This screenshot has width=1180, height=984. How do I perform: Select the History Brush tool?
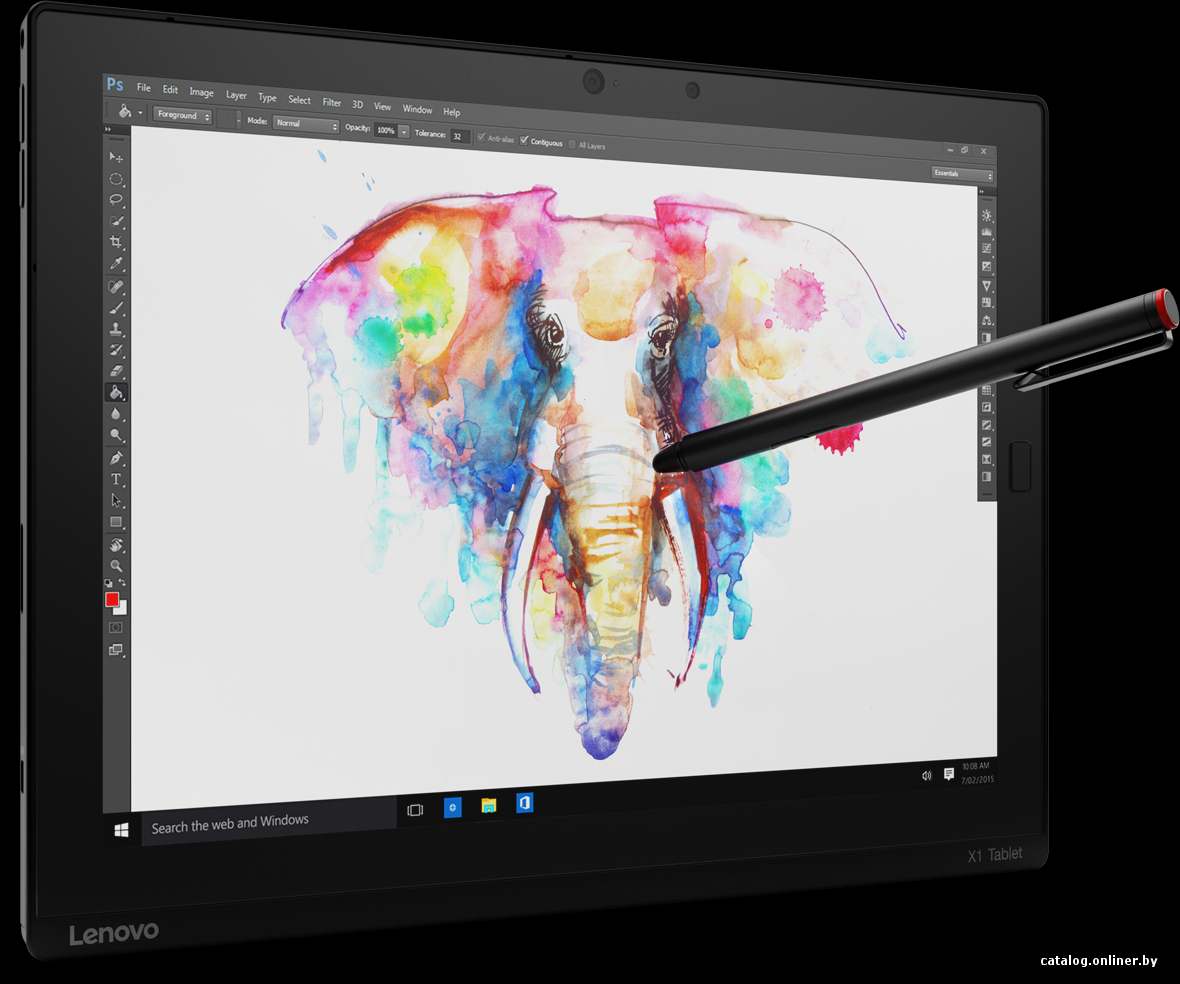pos(115,350)
